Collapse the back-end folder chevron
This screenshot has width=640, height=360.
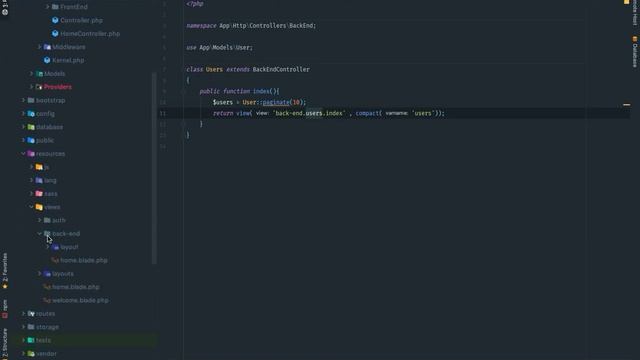pyautogui.click(x=39, y=233)
